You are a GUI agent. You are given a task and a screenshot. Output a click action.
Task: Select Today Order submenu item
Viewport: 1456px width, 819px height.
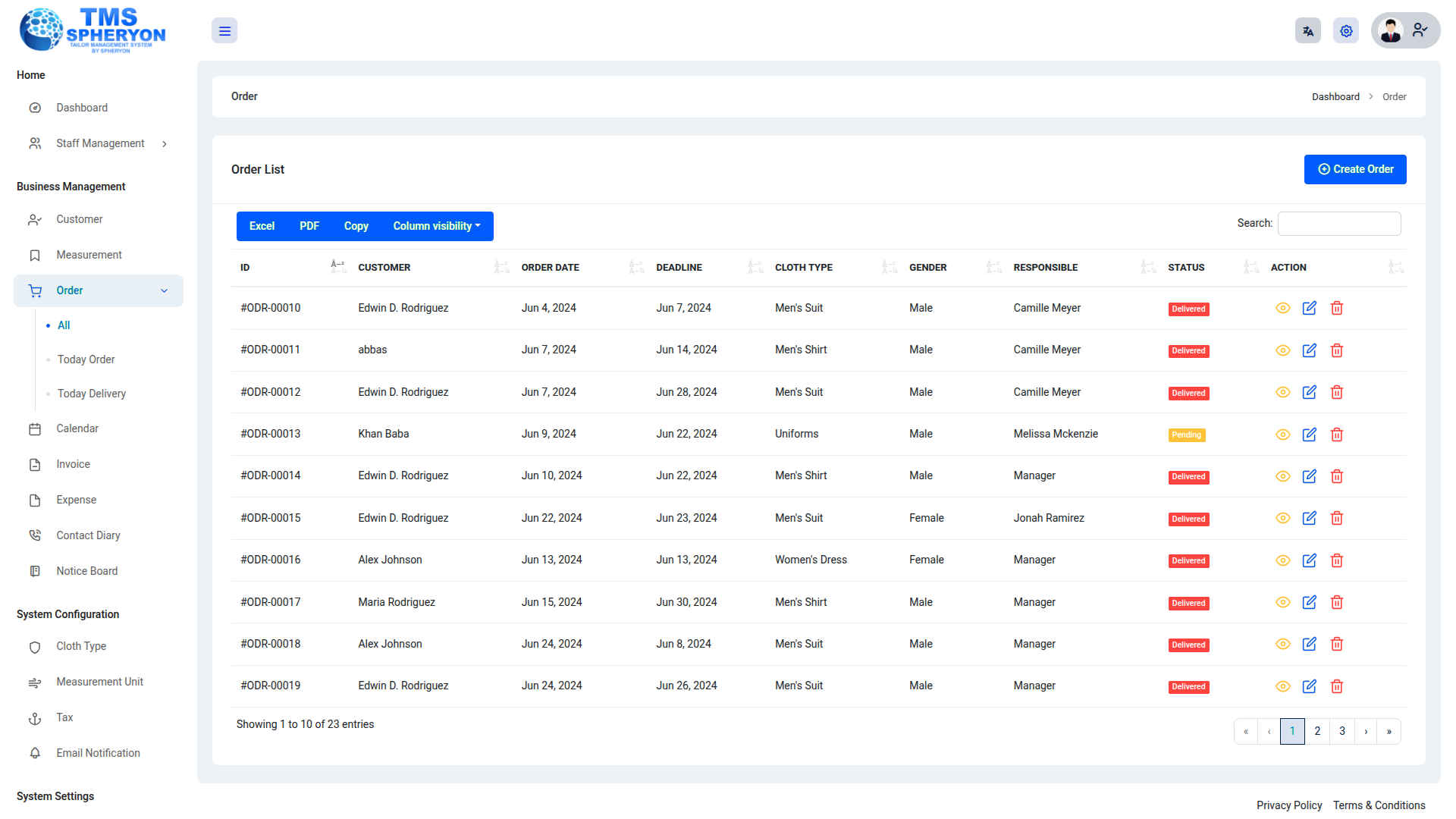click(86, 359)
